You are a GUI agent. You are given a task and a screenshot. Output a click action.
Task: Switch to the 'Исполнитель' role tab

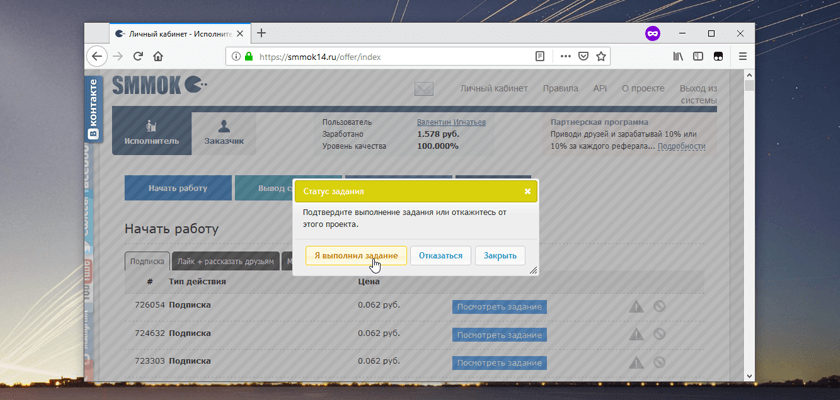[152, 133]
